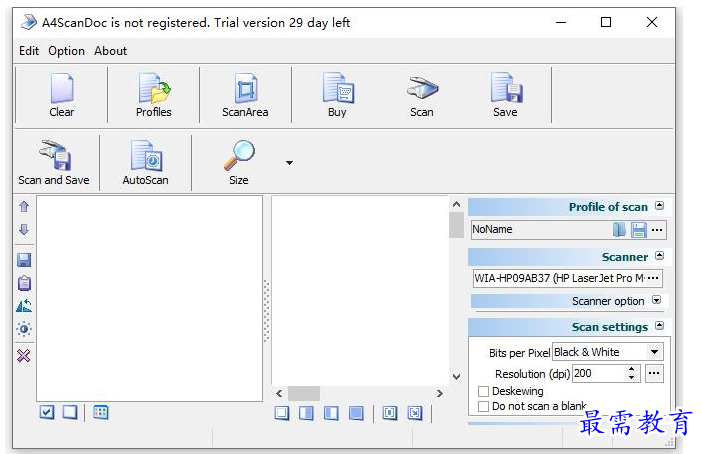This screenshot has height=454, width=701.
Task: Enable the Deskewing checkbox
Action: coord(483,391)
